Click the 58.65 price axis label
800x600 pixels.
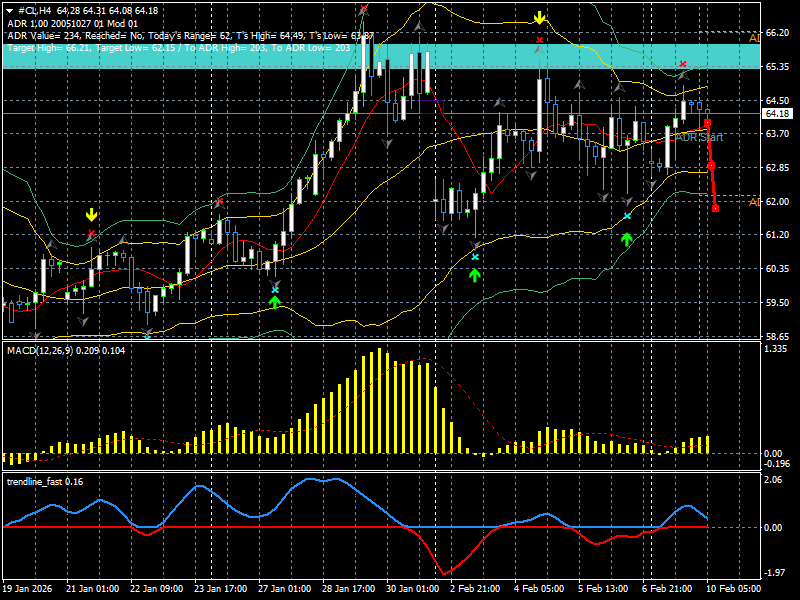(x=778, y=336)
